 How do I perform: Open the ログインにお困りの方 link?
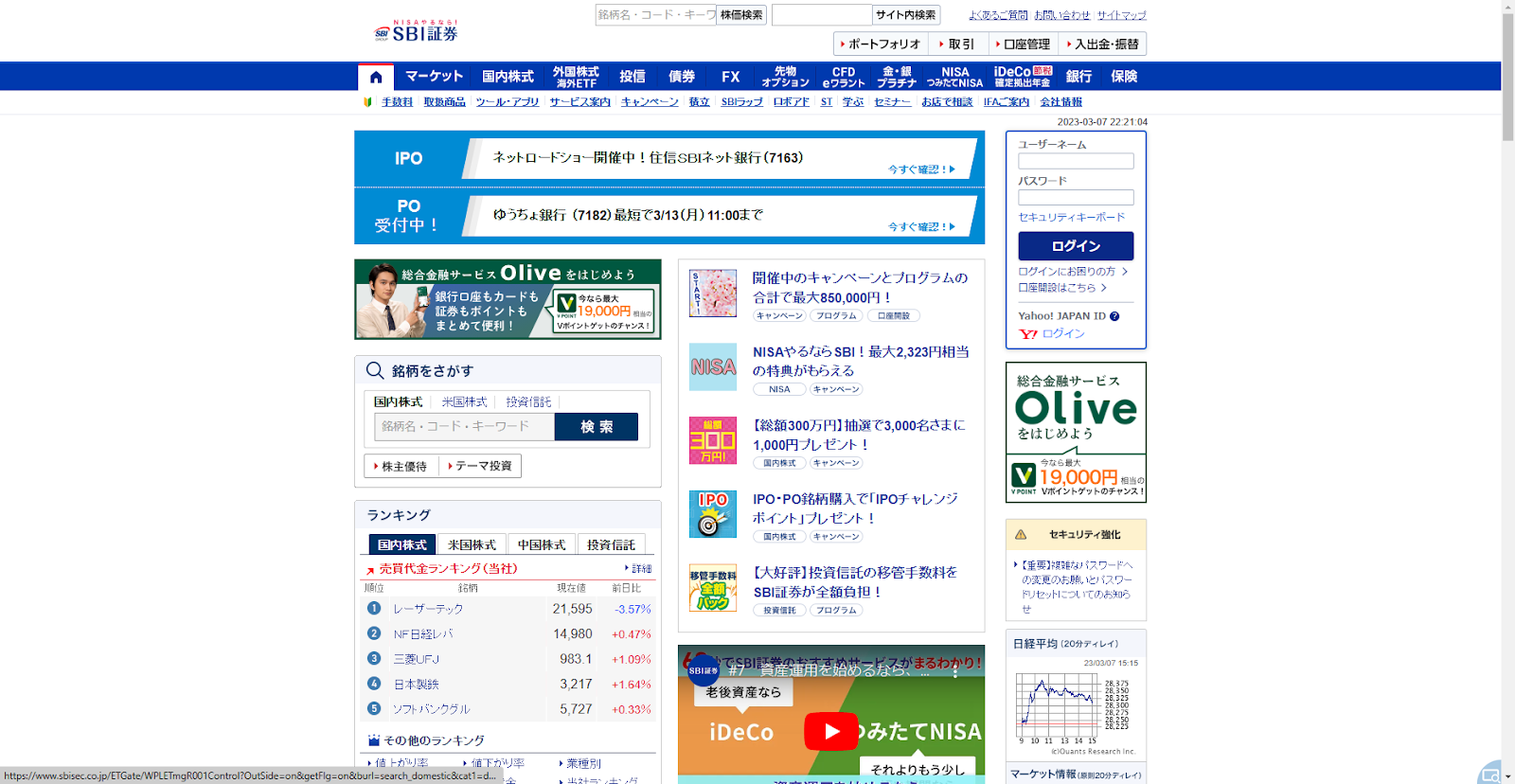click(x=1073, y=272)
